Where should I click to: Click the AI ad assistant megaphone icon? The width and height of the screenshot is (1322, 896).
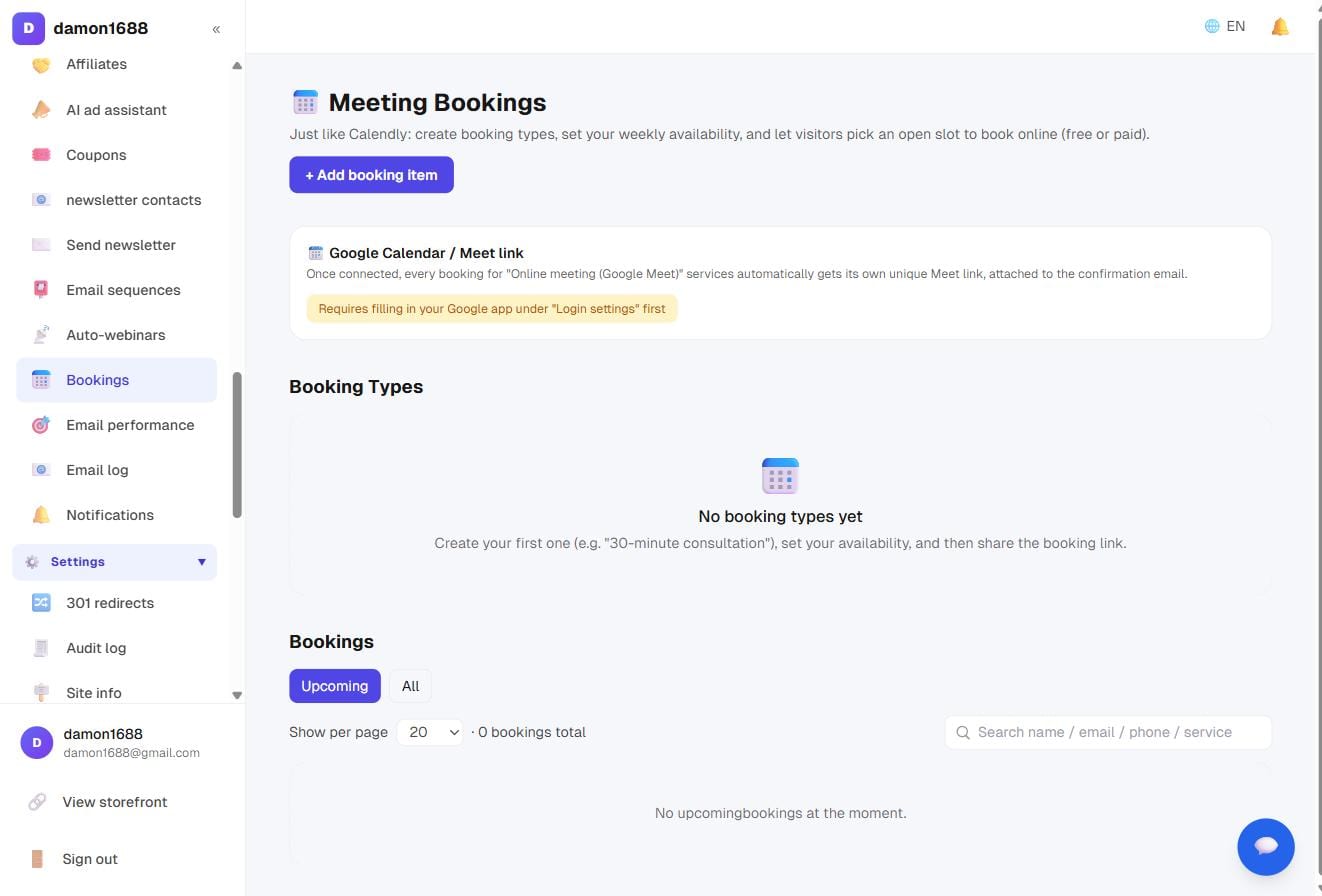[41, 110]
